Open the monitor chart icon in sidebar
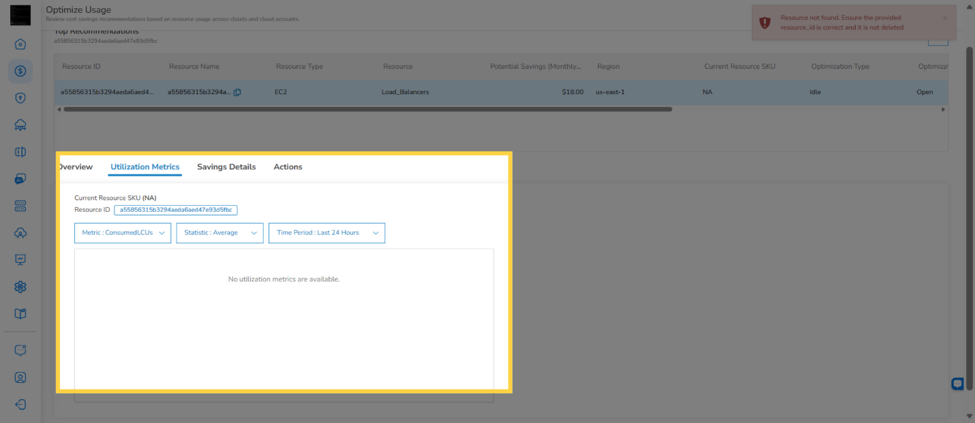The width and height of the screenshot is (975, 423). coord(21,259)
